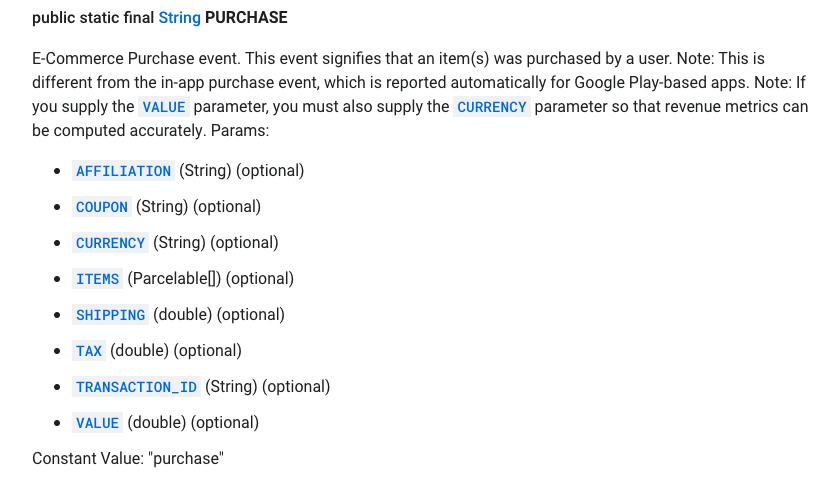
Task: Click the VALUE link in the description paragraph
Action: [164, 107]
